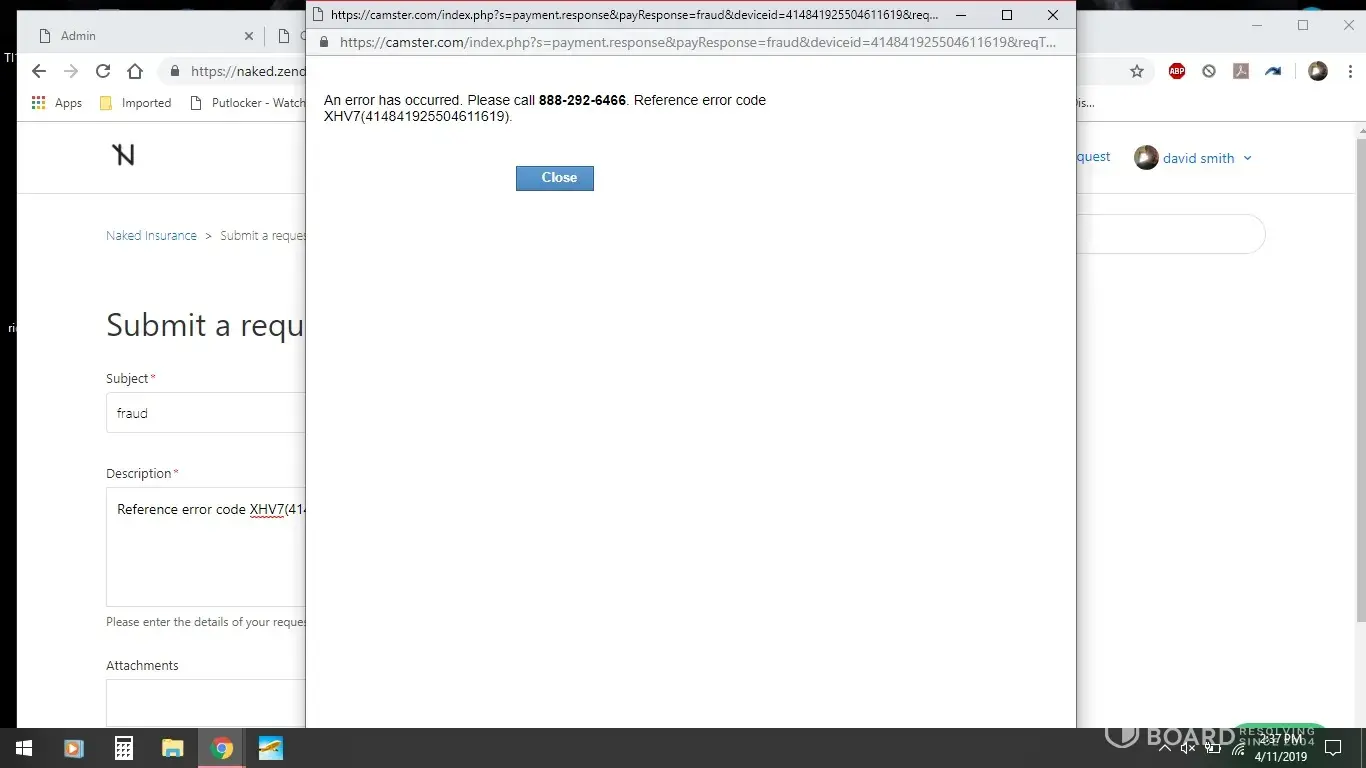Viewport: 1366px width, 768px height.
Task: Follow the Naked Insurance breadcrumb link
Action: tap(151, 236)
